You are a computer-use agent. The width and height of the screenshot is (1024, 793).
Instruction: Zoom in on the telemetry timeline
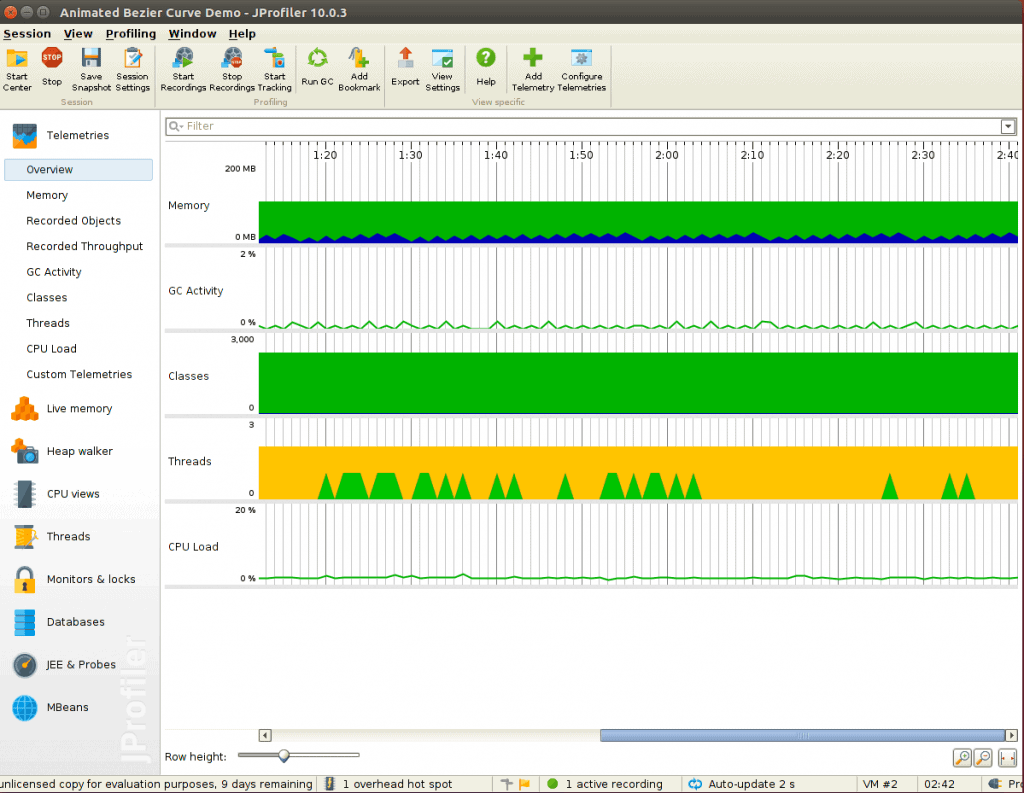click(961, 758)
